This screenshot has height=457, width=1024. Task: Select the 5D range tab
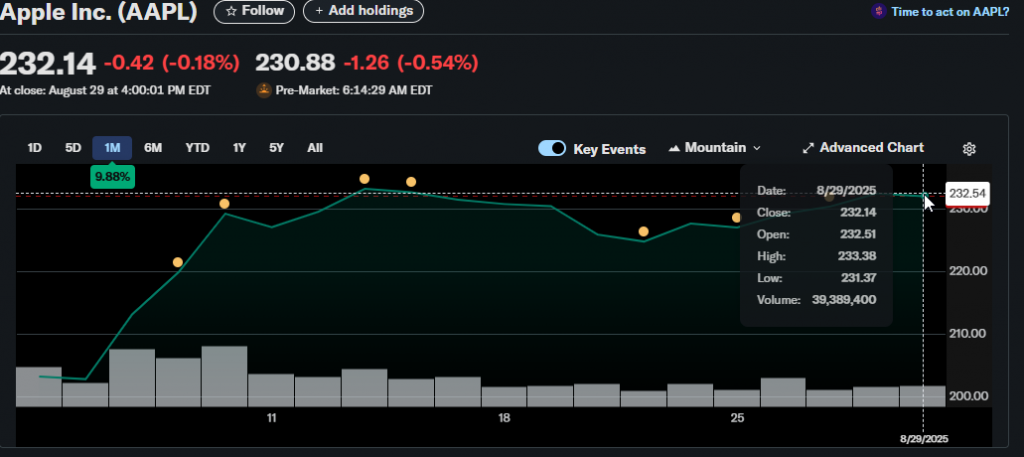point(73,148)
